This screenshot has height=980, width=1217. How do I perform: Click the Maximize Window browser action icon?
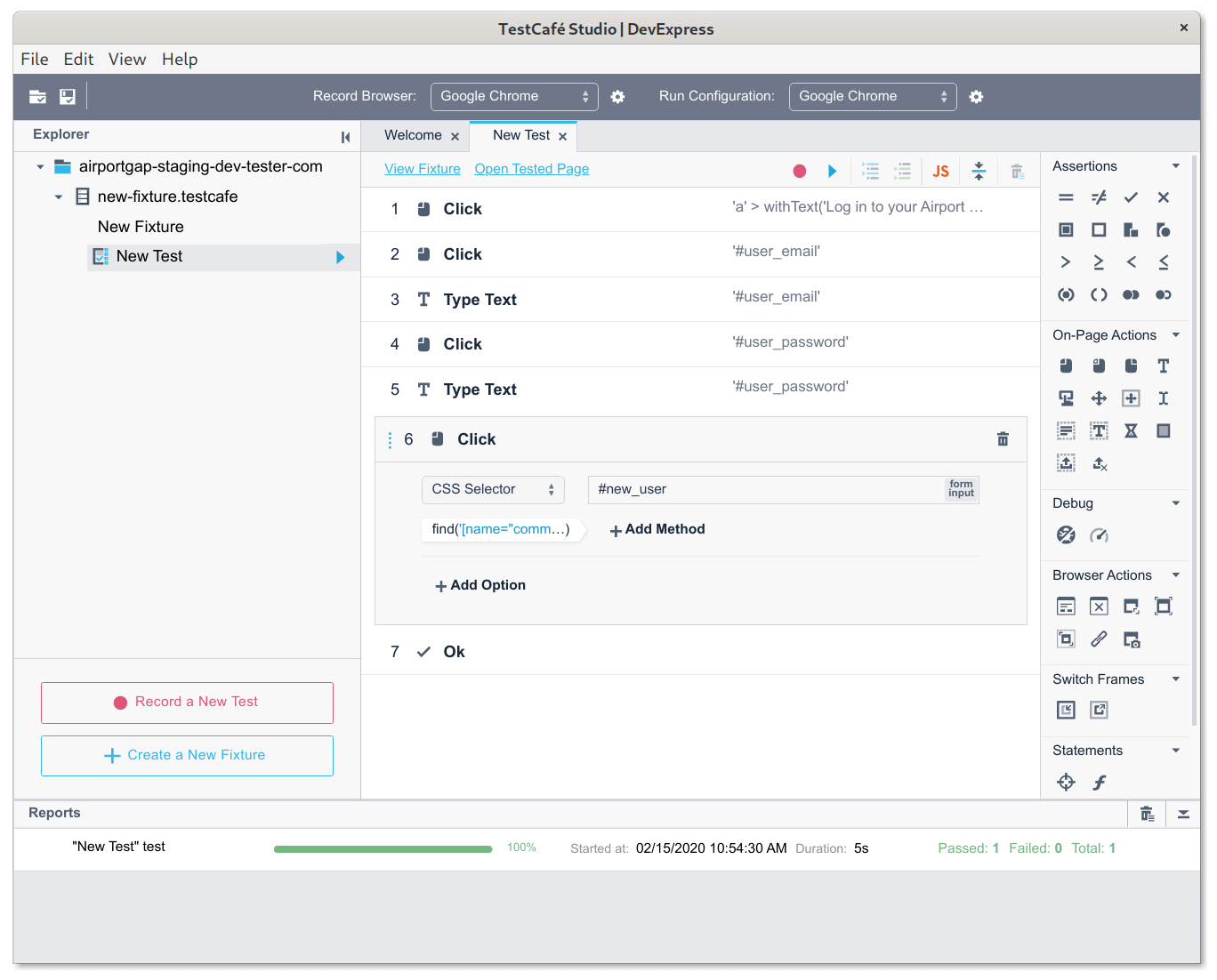1163,606
